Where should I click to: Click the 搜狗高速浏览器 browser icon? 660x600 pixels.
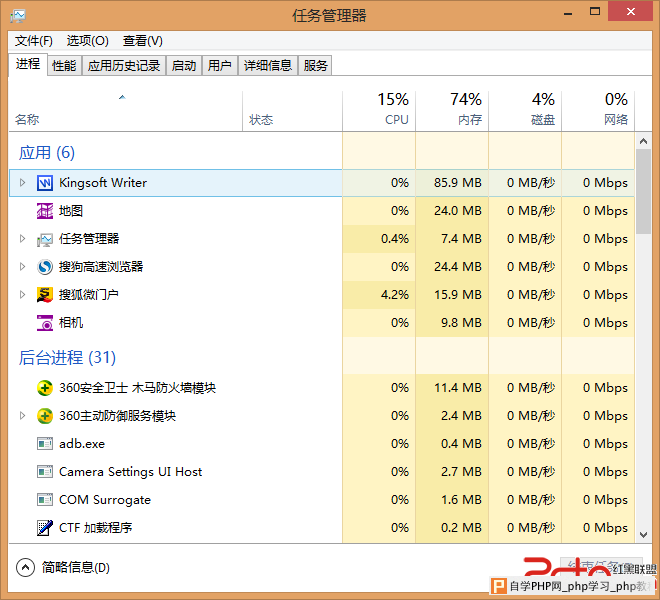[45, 267]
